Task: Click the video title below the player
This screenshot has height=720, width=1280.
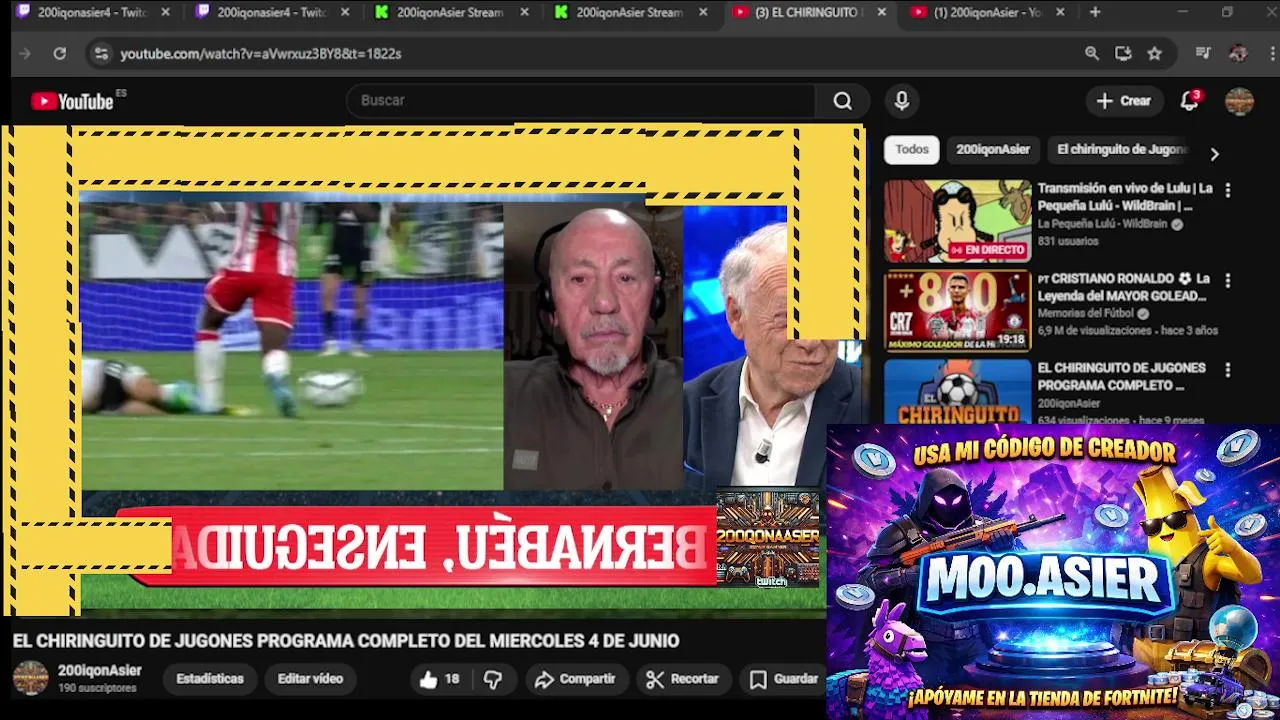Action: pos(346,641)
